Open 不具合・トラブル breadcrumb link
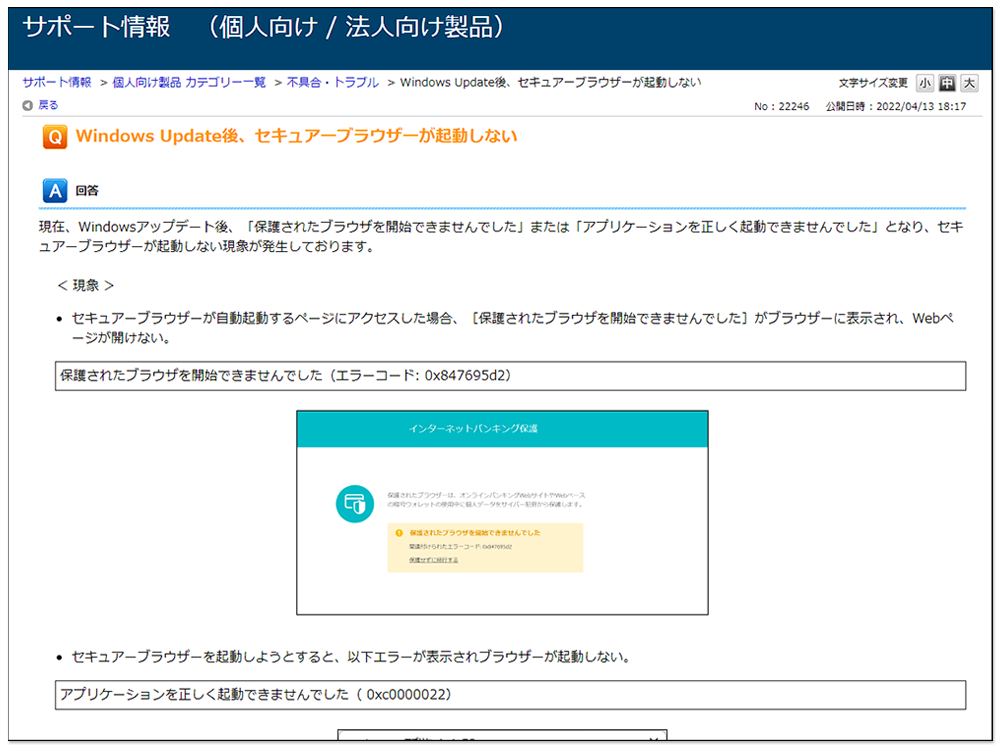The width and height of the screenshot is (1000, 749). click(x=333, y=82)
